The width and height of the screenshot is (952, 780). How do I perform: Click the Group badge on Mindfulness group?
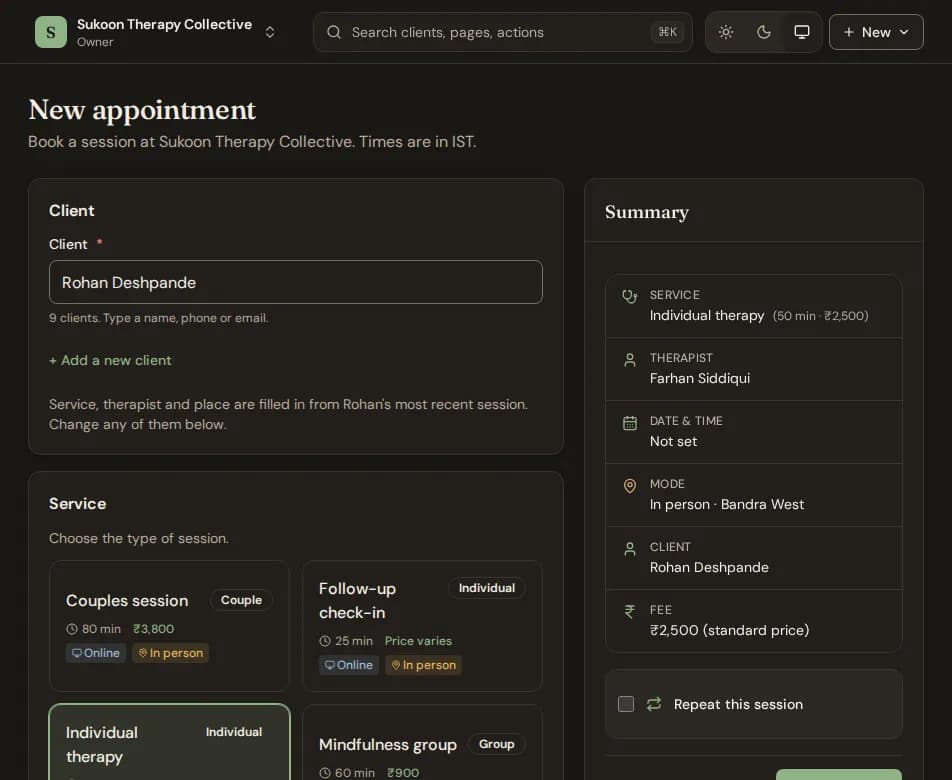496,744
